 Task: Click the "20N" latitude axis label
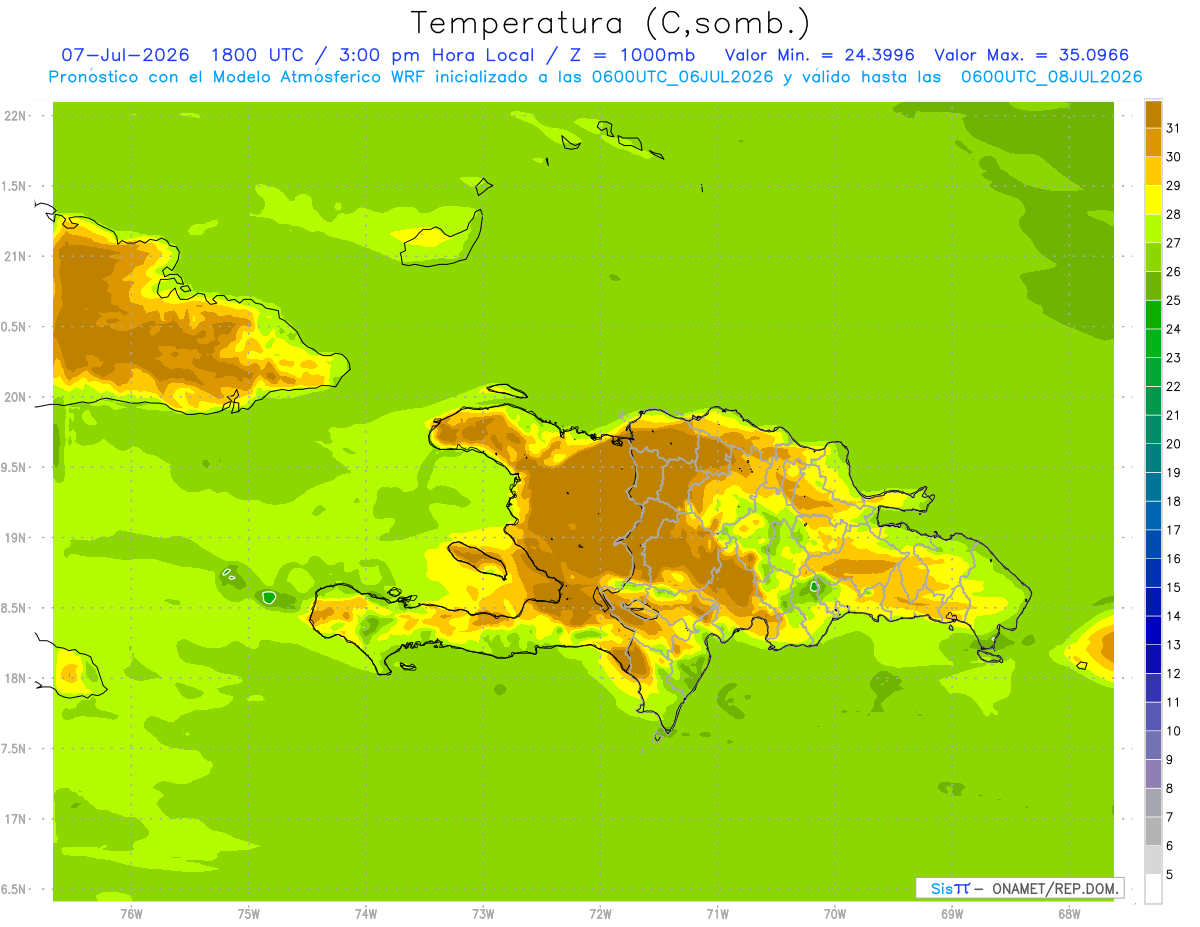(15, 397)
